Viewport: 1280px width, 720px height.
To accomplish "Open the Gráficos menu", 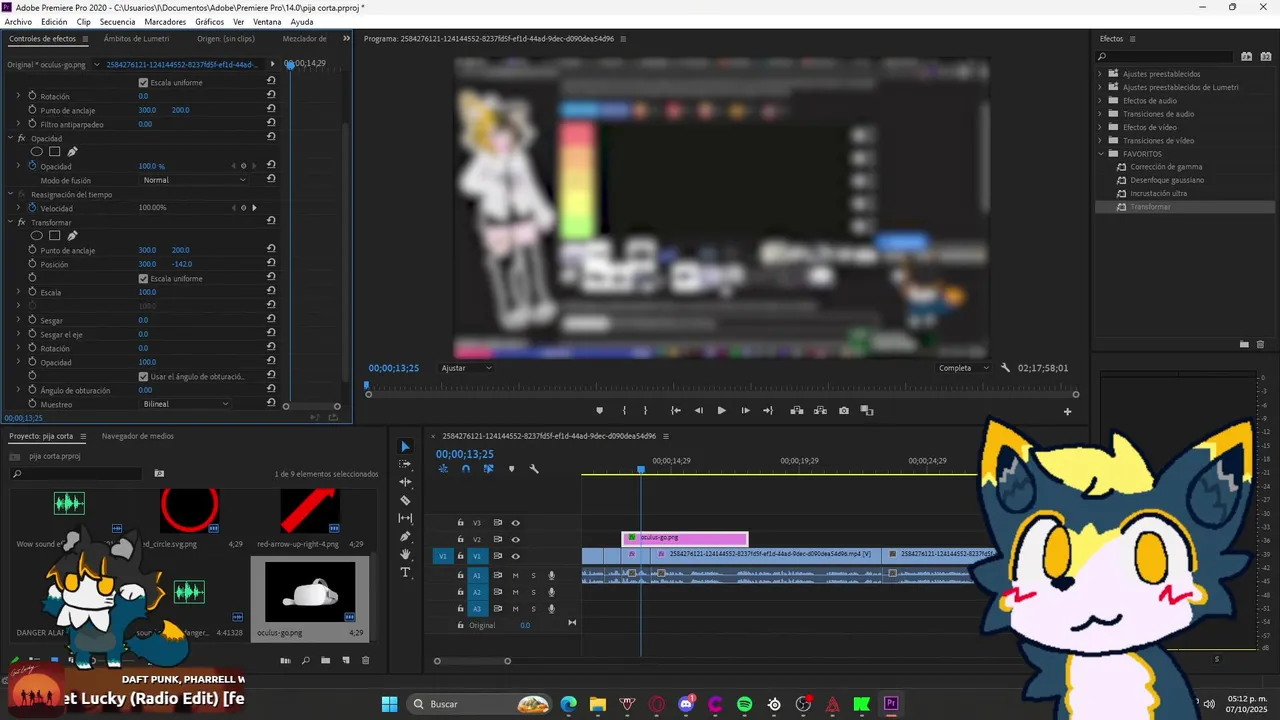I will coord(209,21).
